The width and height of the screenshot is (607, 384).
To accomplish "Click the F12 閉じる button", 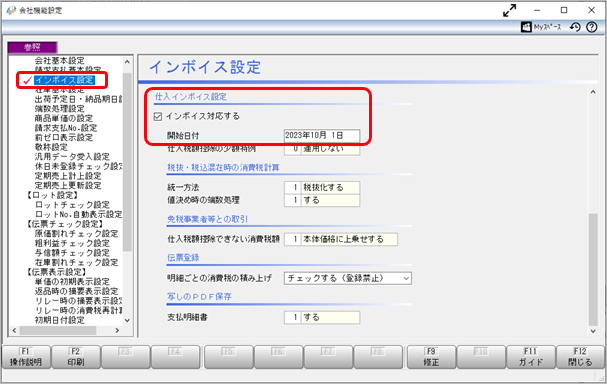I will (580, 357).
